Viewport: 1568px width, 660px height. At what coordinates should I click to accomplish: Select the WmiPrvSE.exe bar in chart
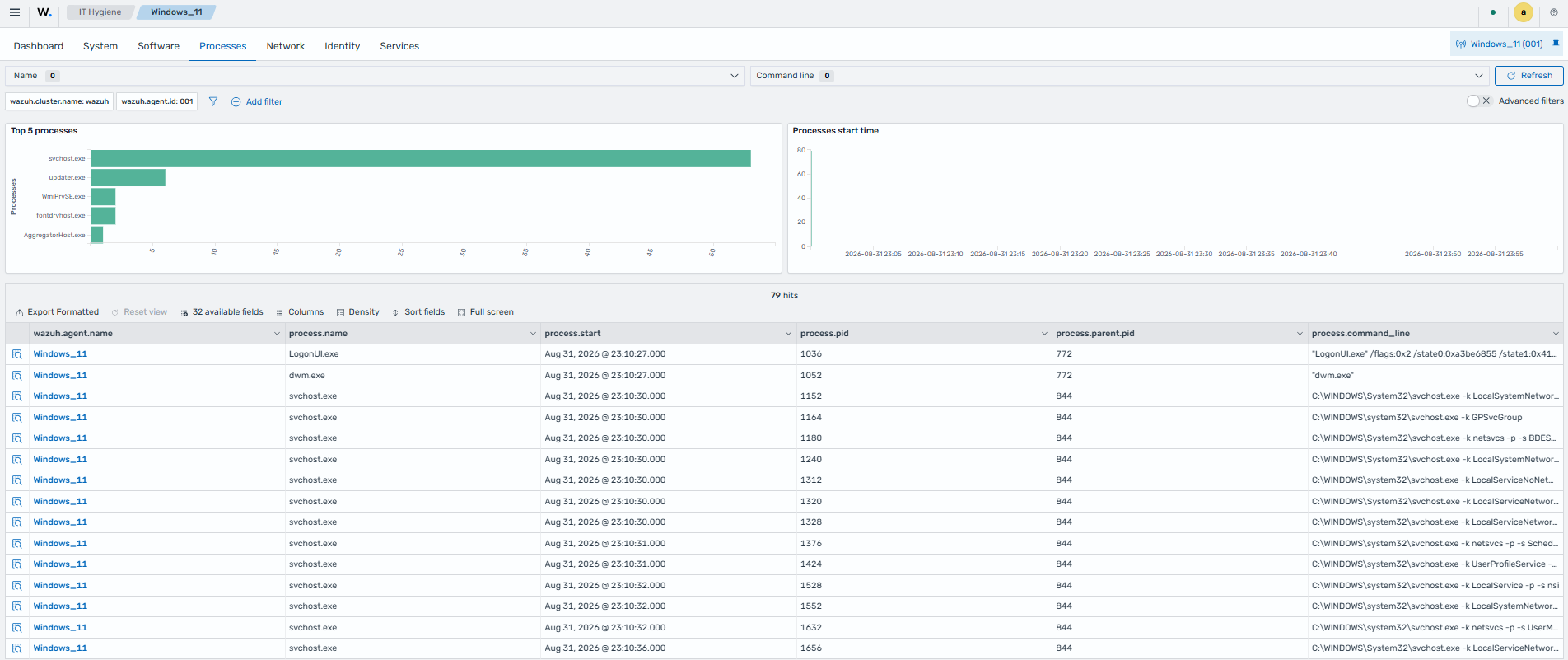[103, 196]
